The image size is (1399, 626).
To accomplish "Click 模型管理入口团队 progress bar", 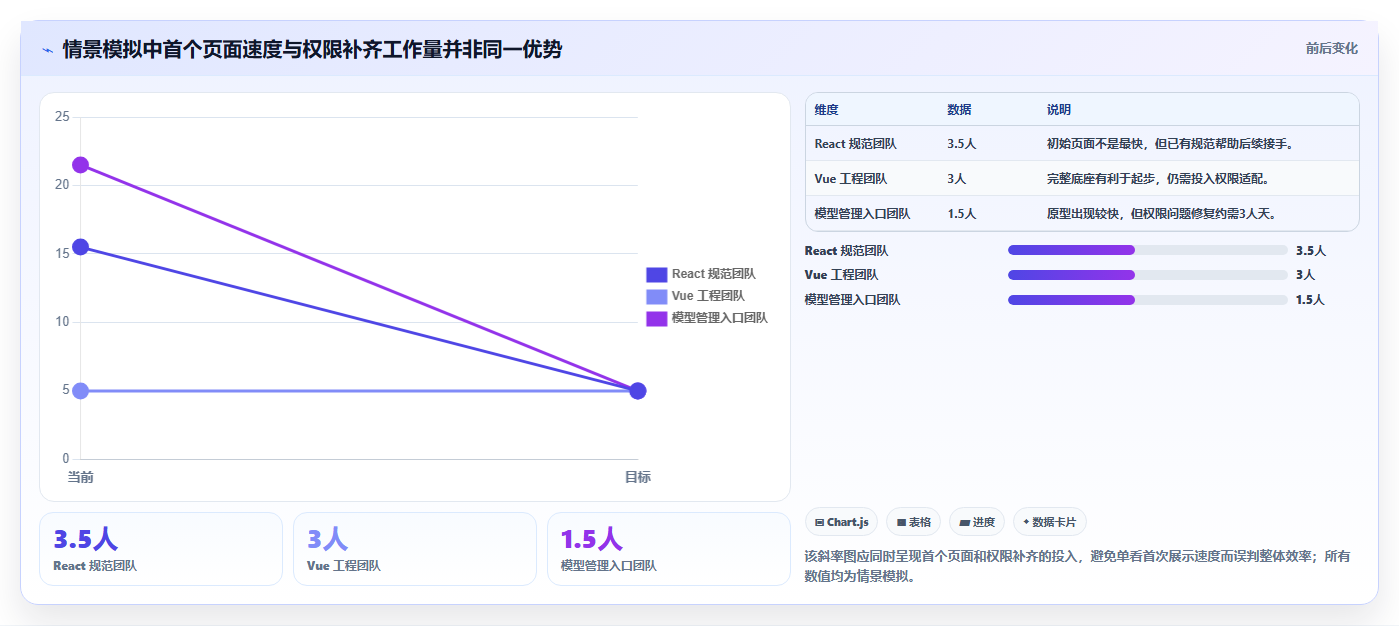I will pyautogui.click(x=1148, y=300).
